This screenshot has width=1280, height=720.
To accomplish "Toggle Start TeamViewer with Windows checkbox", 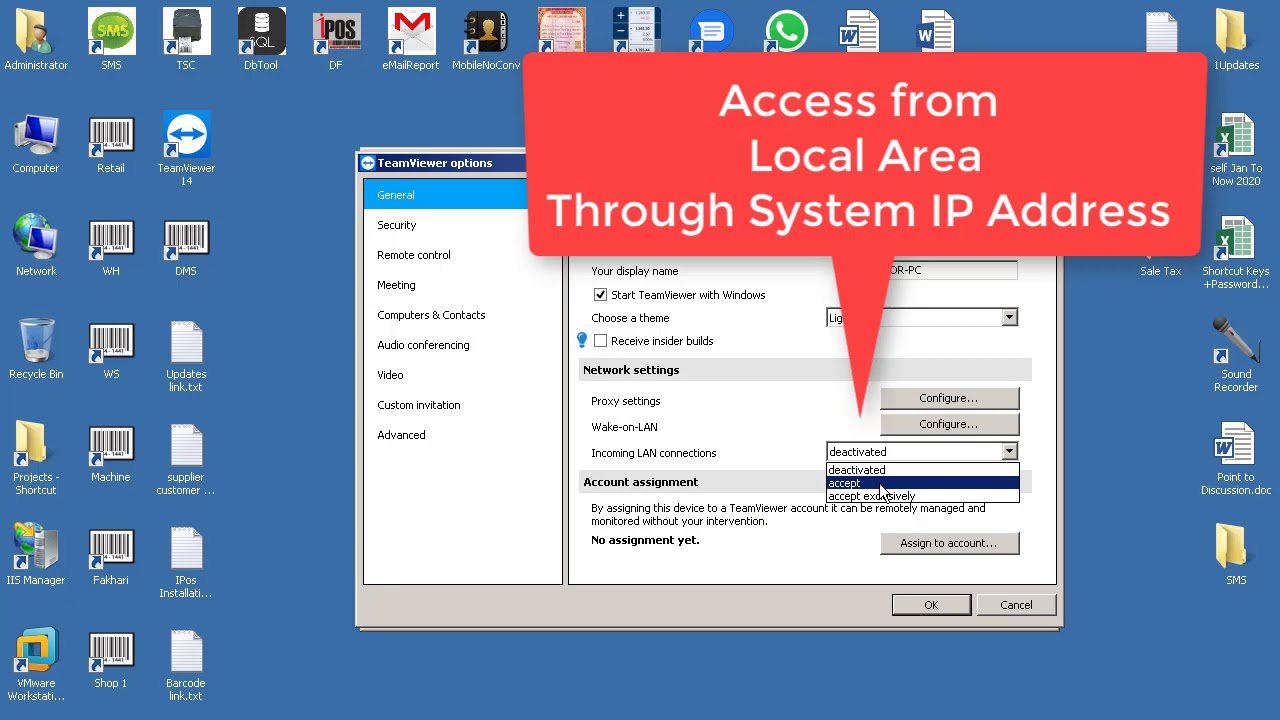I will (600, 295).
